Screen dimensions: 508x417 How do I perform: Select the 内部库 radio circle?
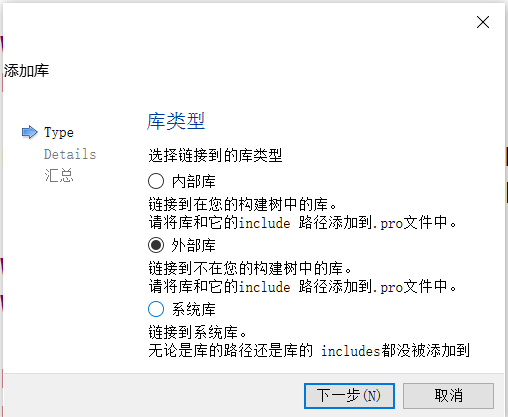tap(156, 181)
